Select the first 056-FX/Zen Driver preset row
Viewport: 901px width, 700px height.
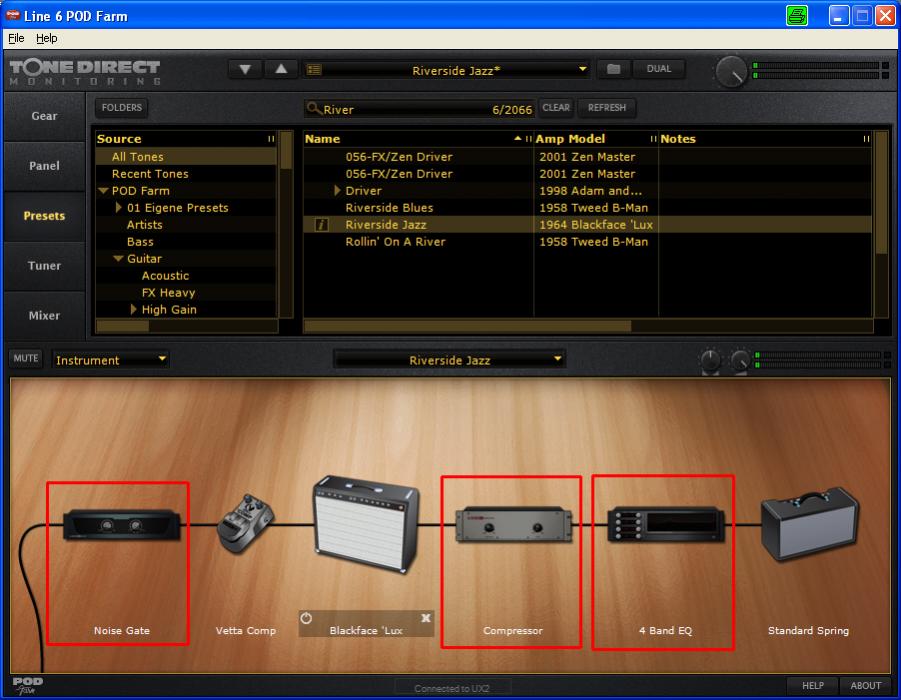click(587, 157)
